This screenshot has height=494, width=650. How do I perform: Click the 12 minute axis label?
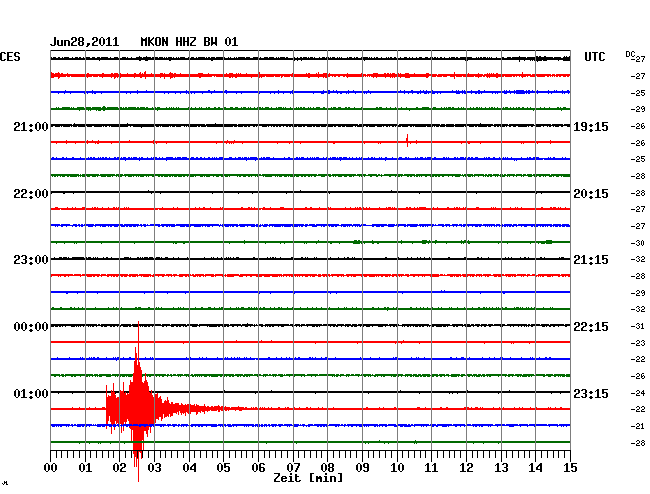tap(466, 467)
